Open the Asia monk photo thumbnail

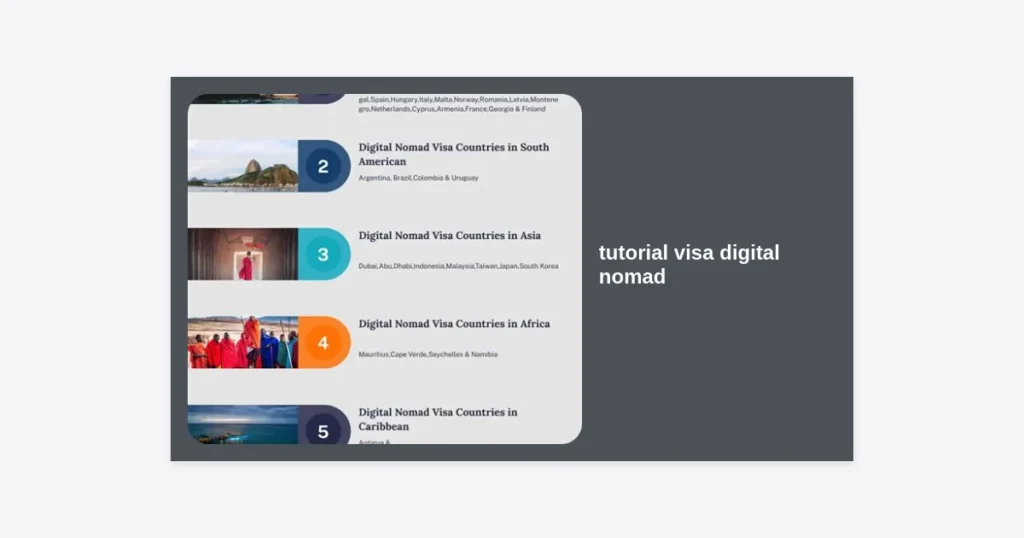243,254
